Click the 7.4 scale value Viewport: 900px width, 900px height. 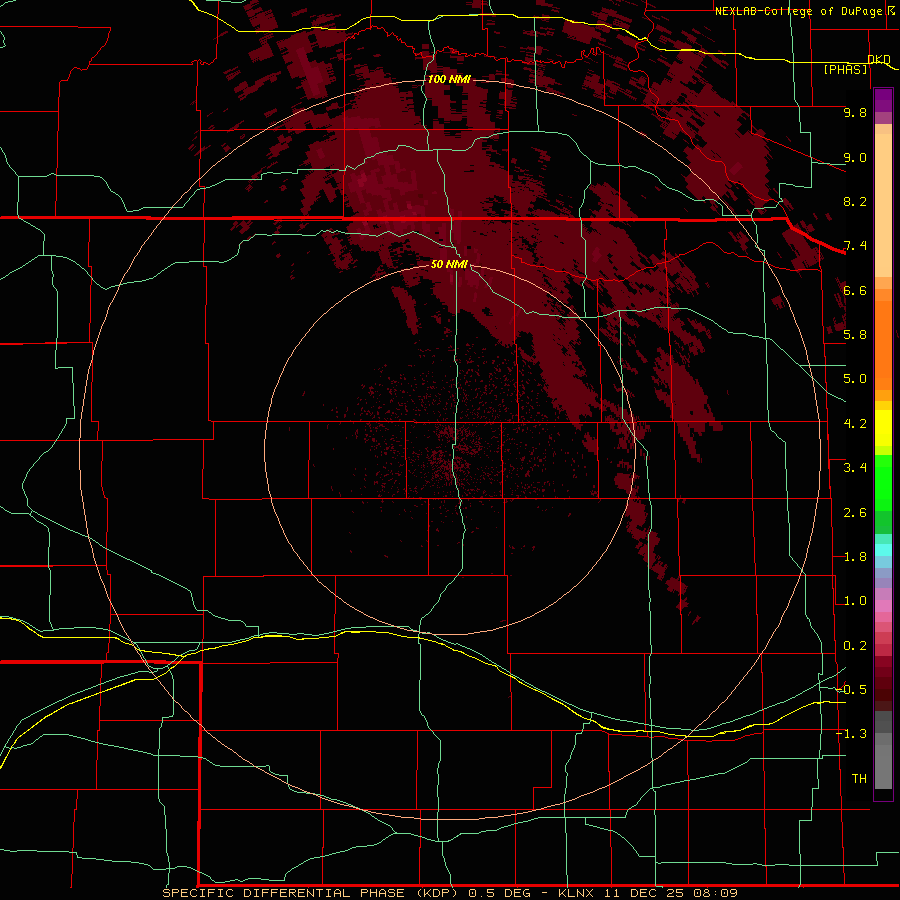tap(855, 246)
